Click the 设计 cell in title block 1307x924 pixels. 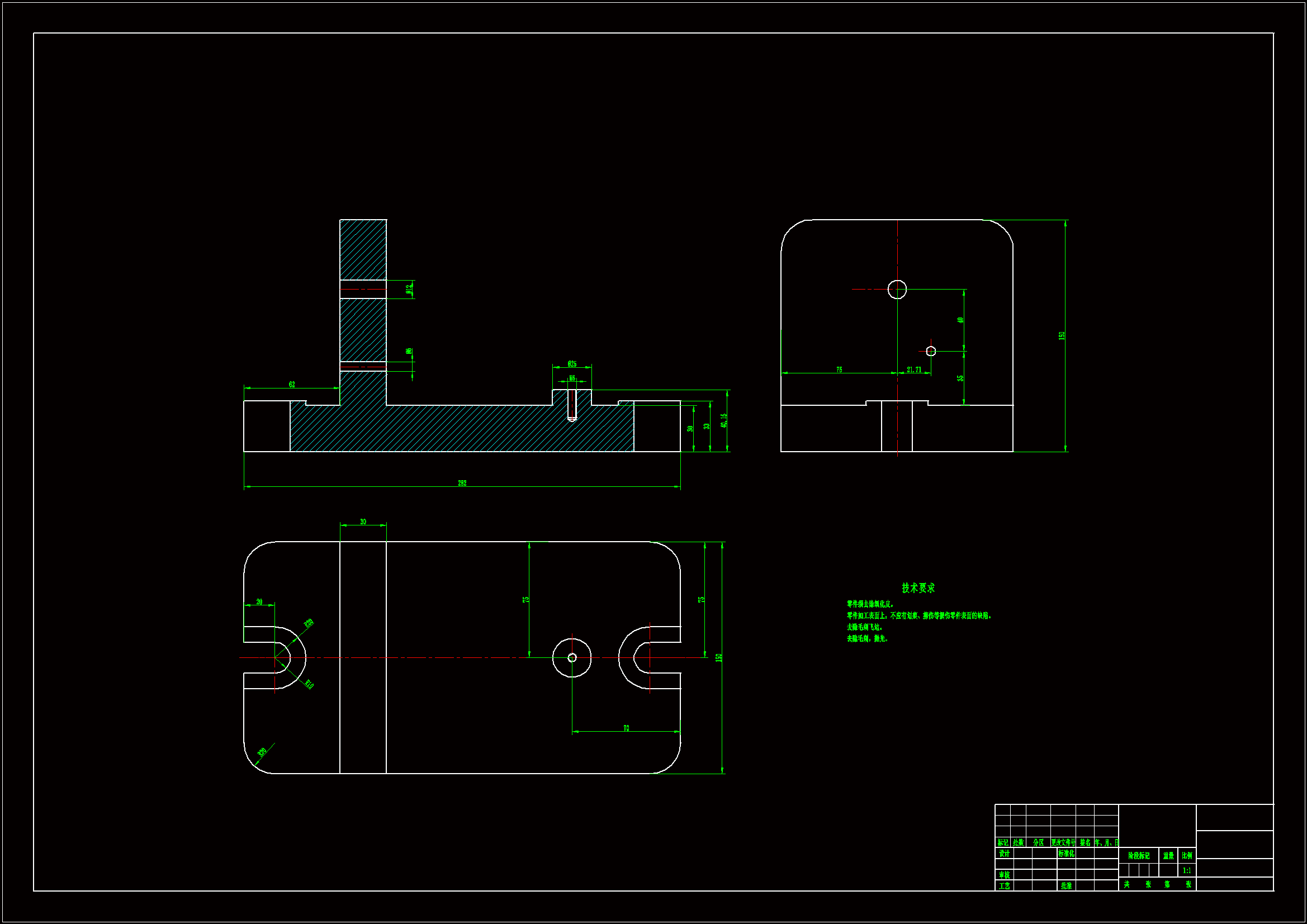click(x=1004, y=854)
